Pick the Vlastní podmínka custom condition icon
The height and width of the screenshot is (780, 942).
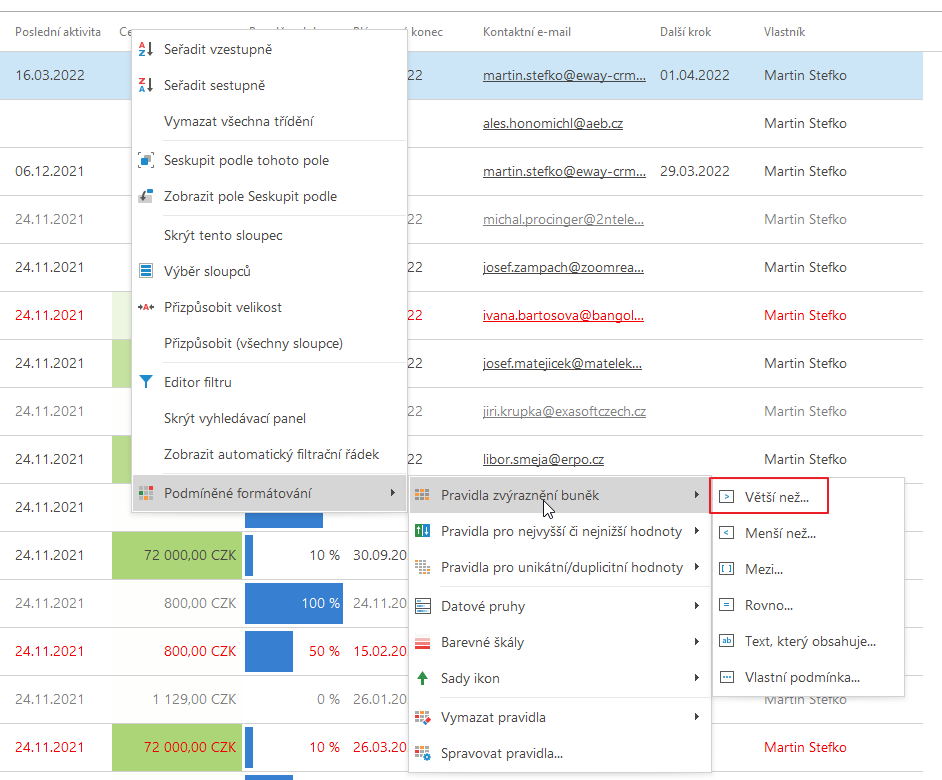[727, 677]
